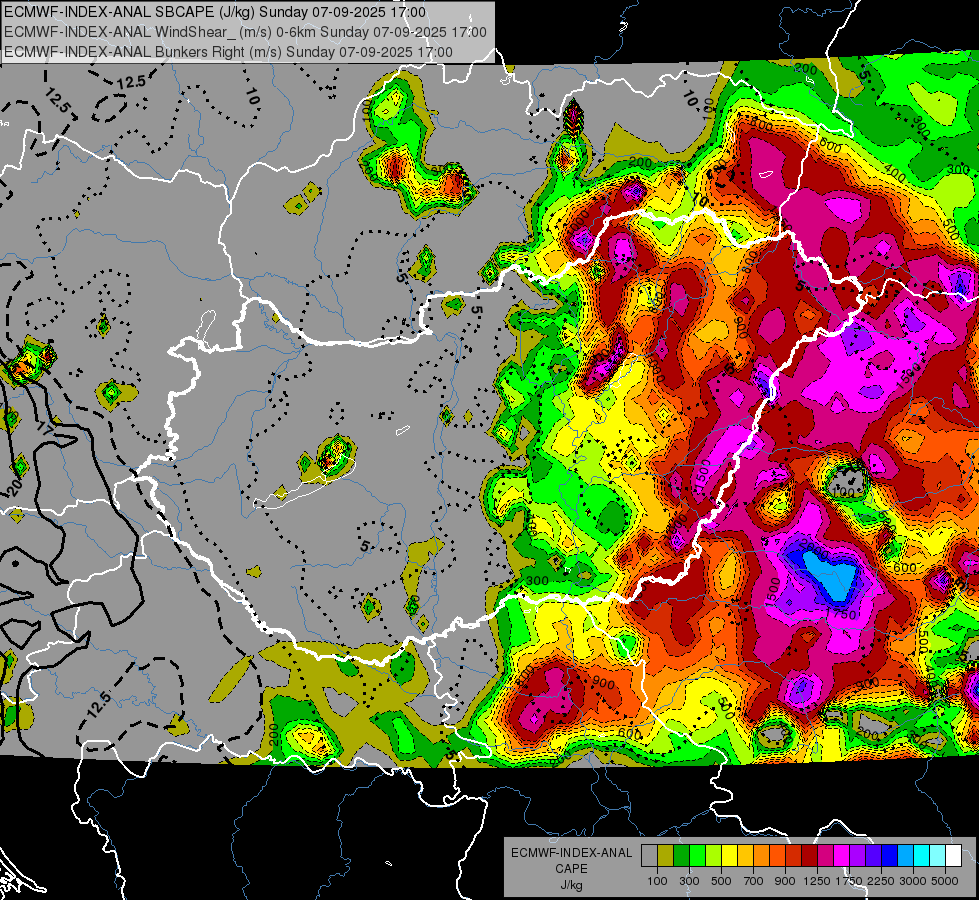Screen dimensions: 979x900
Task: Click the yellow-green legend swatch
Action: [x=714, y=855]
